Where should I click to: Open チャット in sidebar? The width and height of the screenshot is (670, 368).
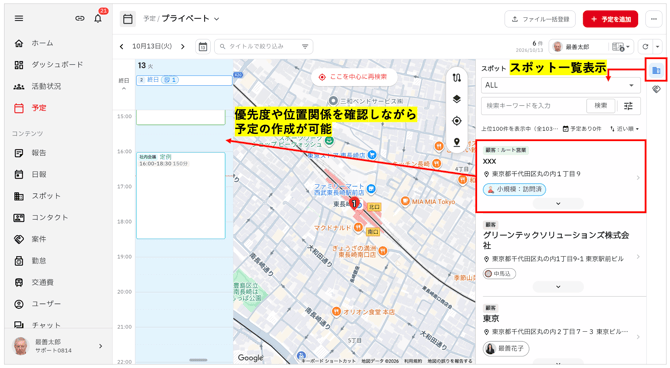click(x=46, y=325)
